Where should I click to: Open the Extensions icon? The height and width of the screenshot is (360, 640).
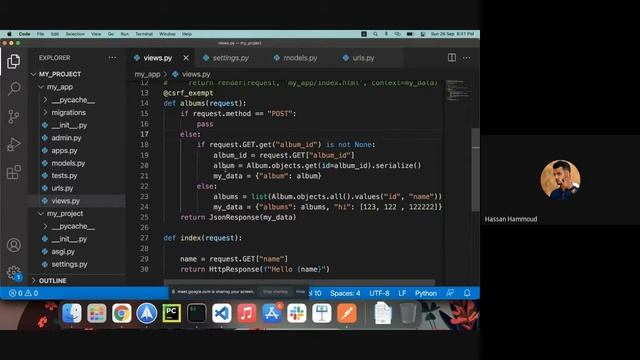pyautogui.click(x=13, y=172)
